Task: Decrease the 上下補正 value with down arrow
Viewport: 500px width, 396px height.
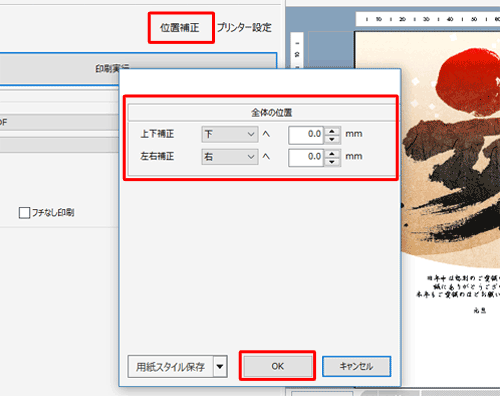Action: 332,139
